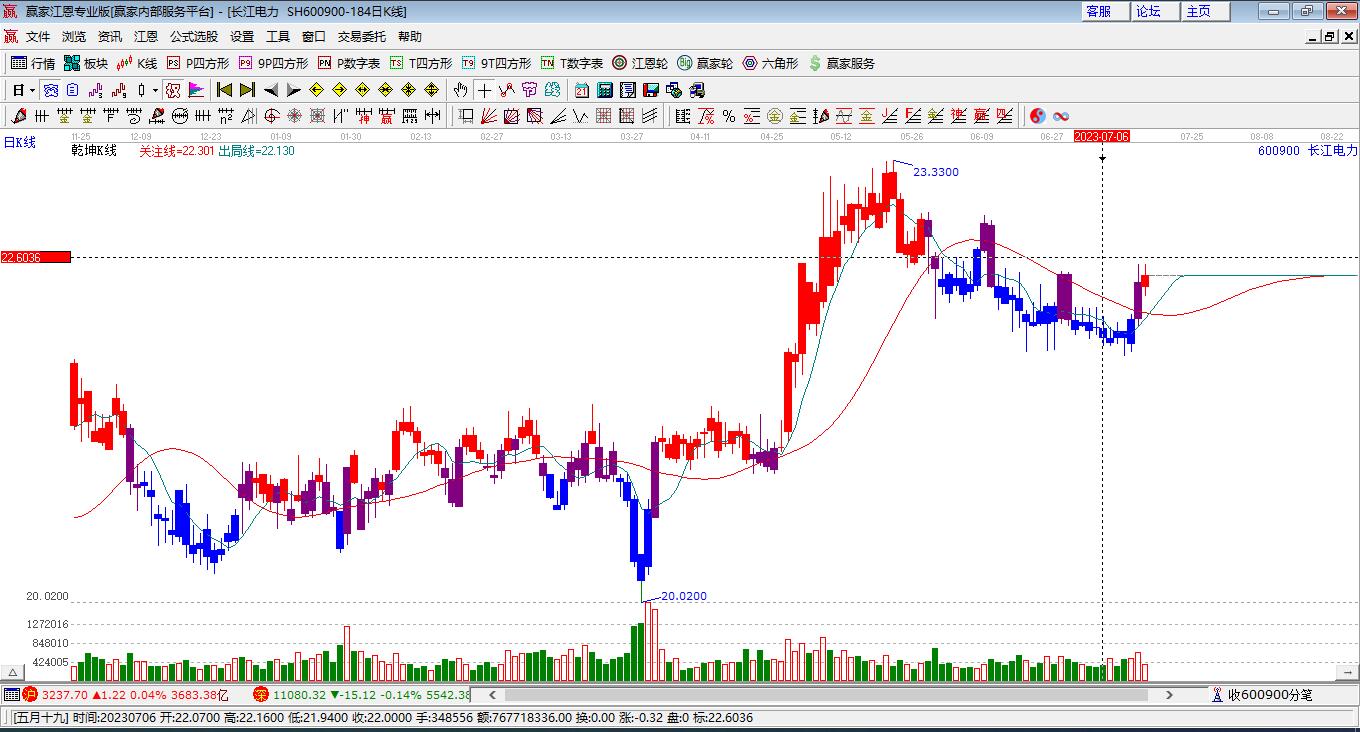Screen dimensions: 1360x732
Task: Open the 板块 sector view
Action: point(85,63)
